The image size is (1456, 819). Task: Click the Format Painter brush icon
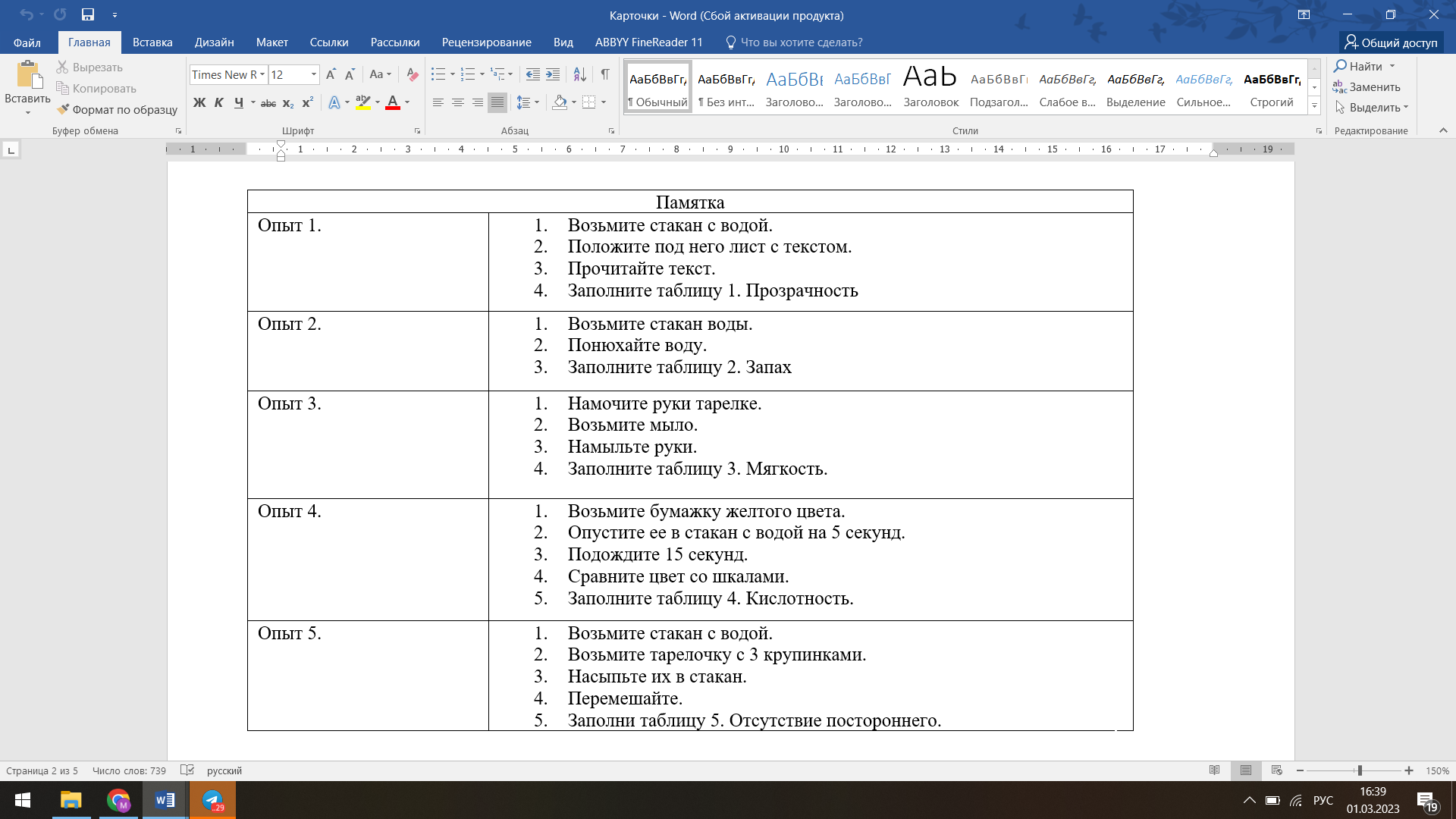(63, 110)
